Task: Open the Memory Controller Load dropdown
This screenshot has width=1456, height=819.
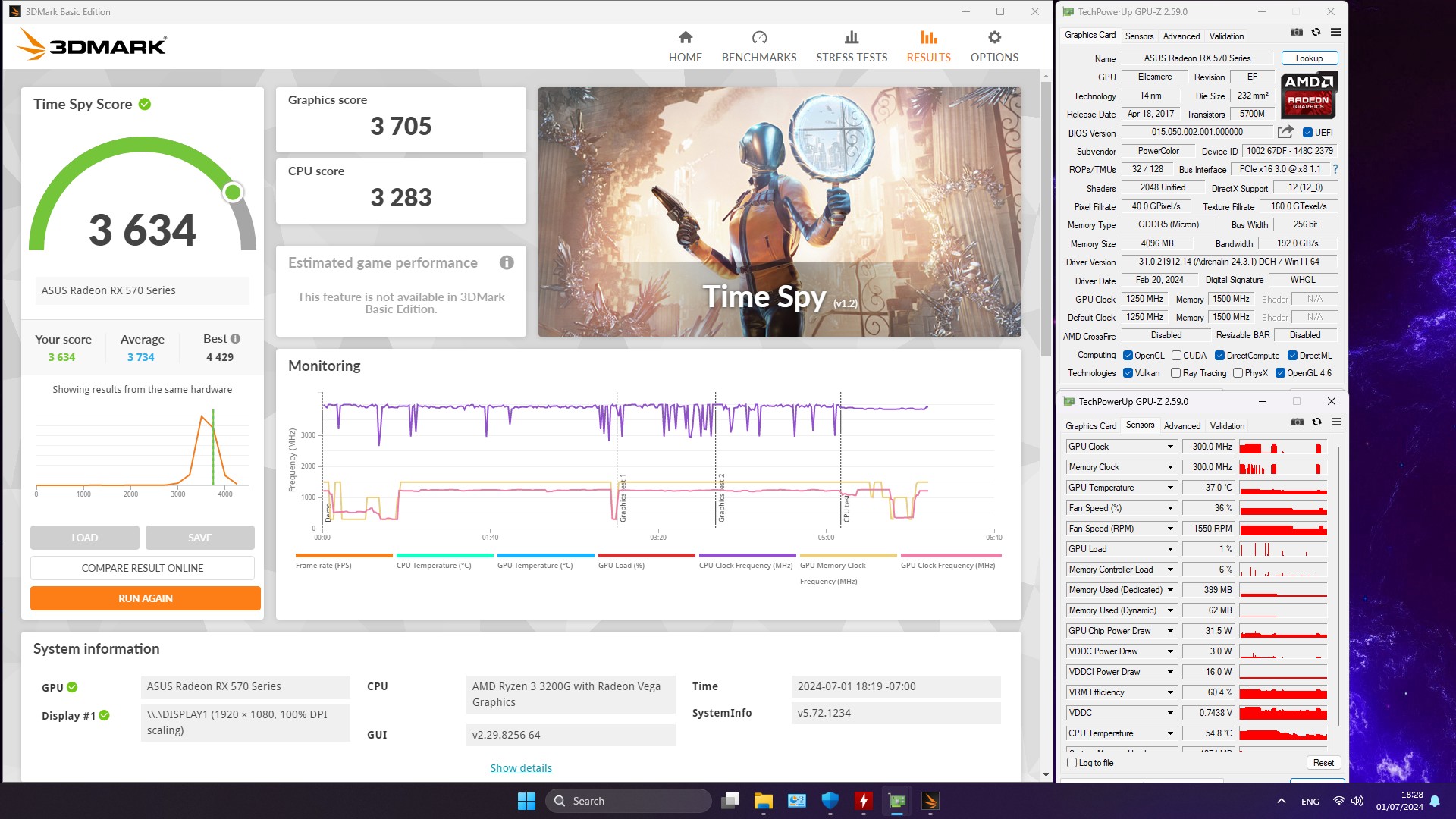Action: coord(1170,570)
